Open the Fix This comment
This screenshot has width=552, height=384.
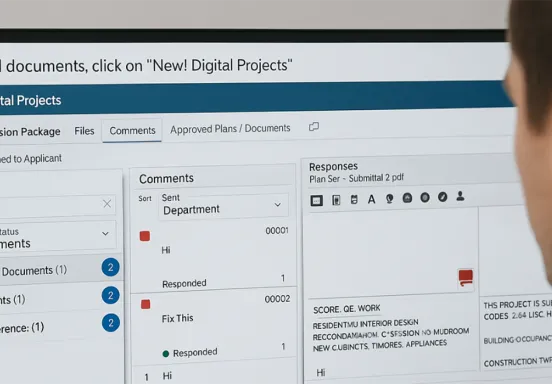(x=177, y=318)
